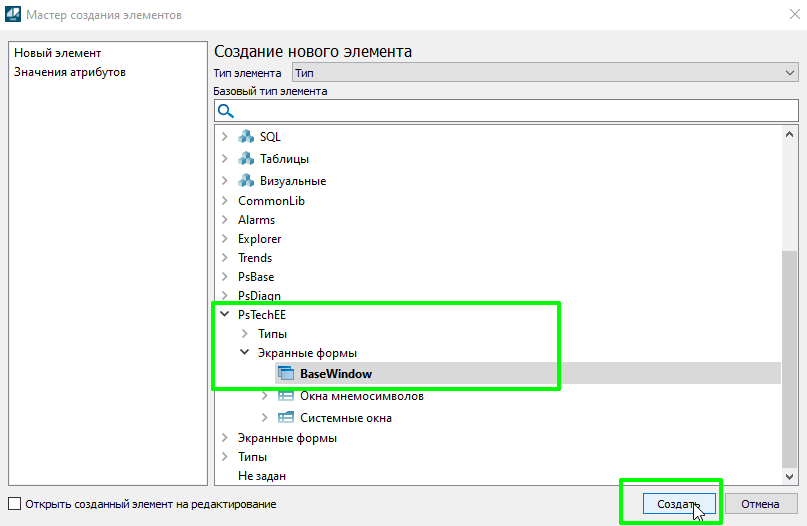Click the wizard app icon in title bar
The image size is (807, 526).
[12, 15]
